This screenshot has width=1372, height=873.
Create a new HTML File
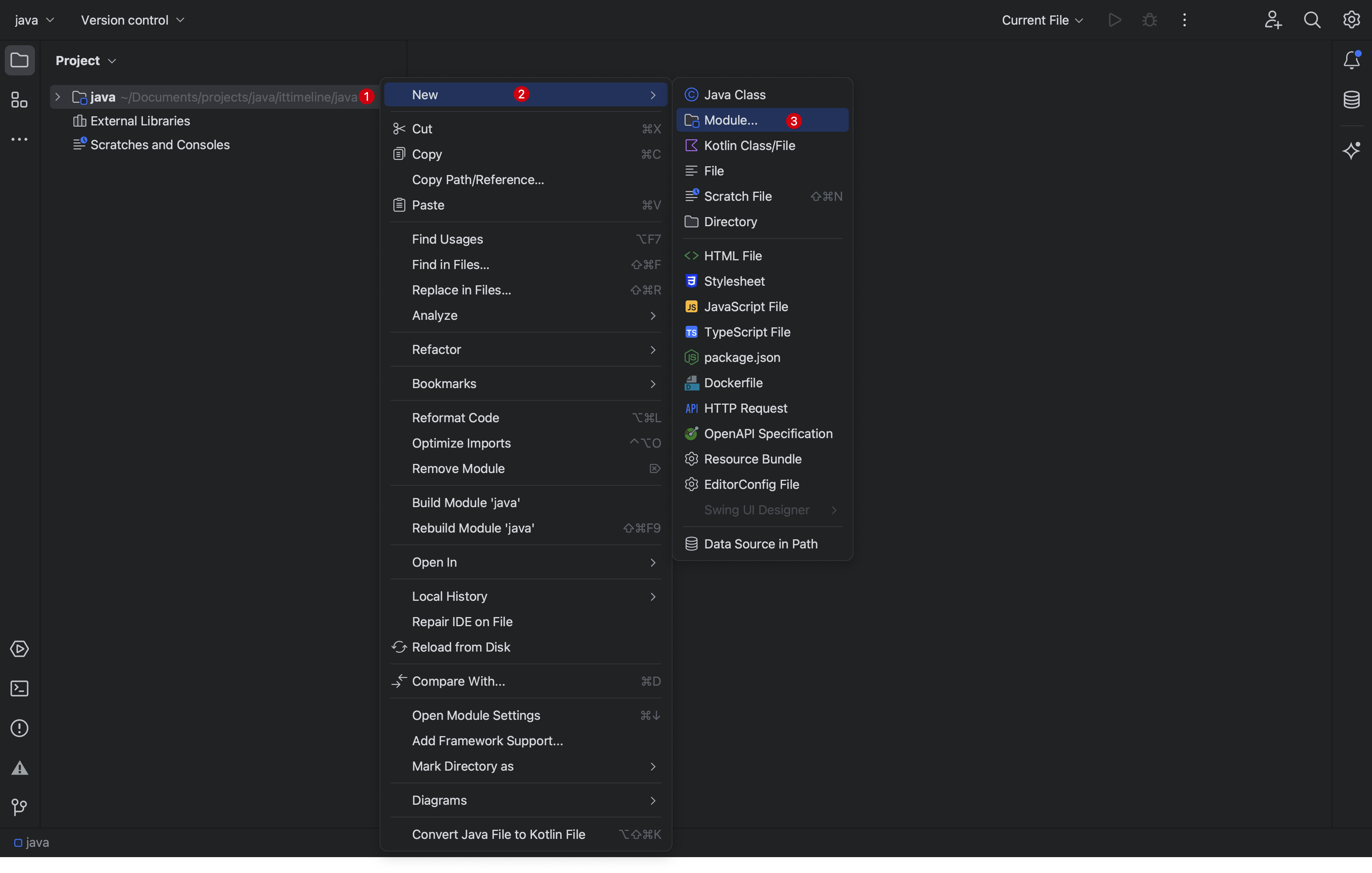click(x=762, y=256)
